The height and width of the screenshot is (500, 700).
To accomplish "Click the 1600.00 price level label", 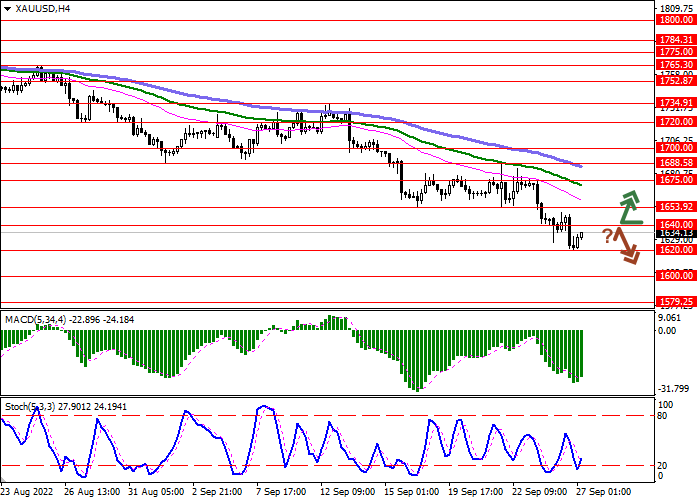I will click(676, 276).
